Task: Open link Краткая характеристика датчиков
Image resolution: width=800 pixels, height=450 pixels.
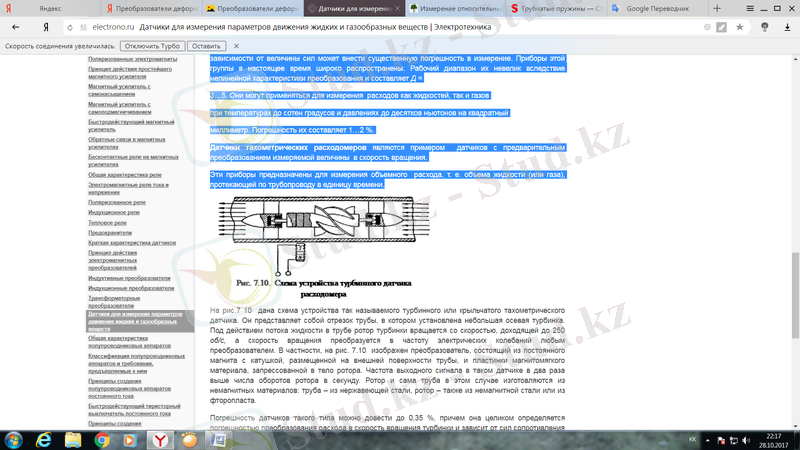Action: pyautogui.click(x=132, y=243)
